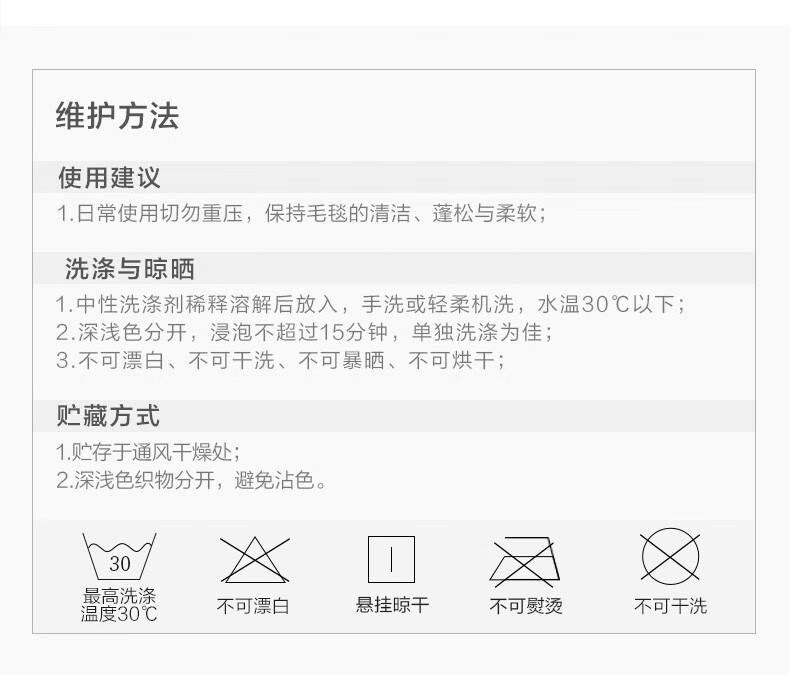Click the 最高洗涤温度30℃ label
The image size is (790, 675).
click(x=119, y=605)
